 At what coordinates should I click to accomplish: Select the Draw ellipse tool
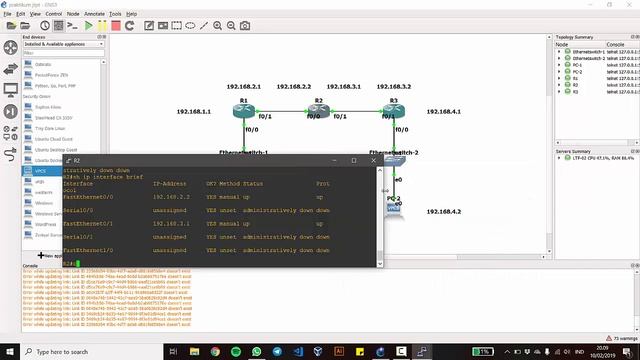(190, 26)
